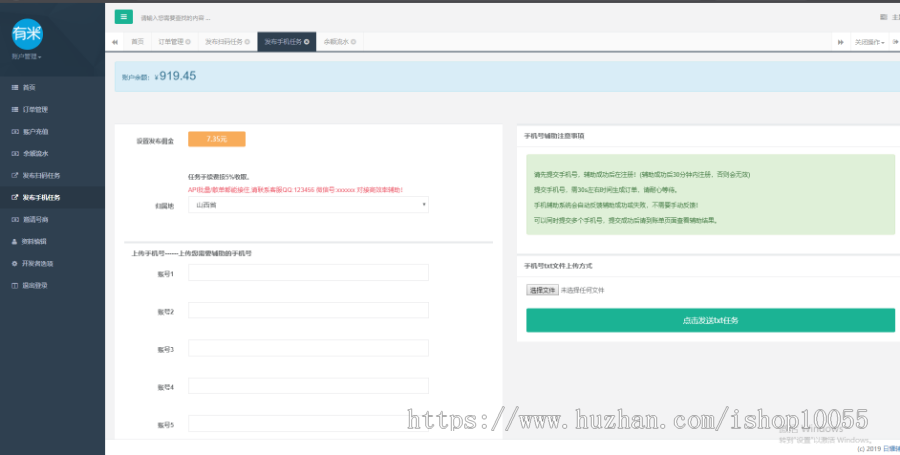This screenshot has height=455, width=900.
Task: Open the sidebar item below 发布手机任务
Action: tap(52, 219)
